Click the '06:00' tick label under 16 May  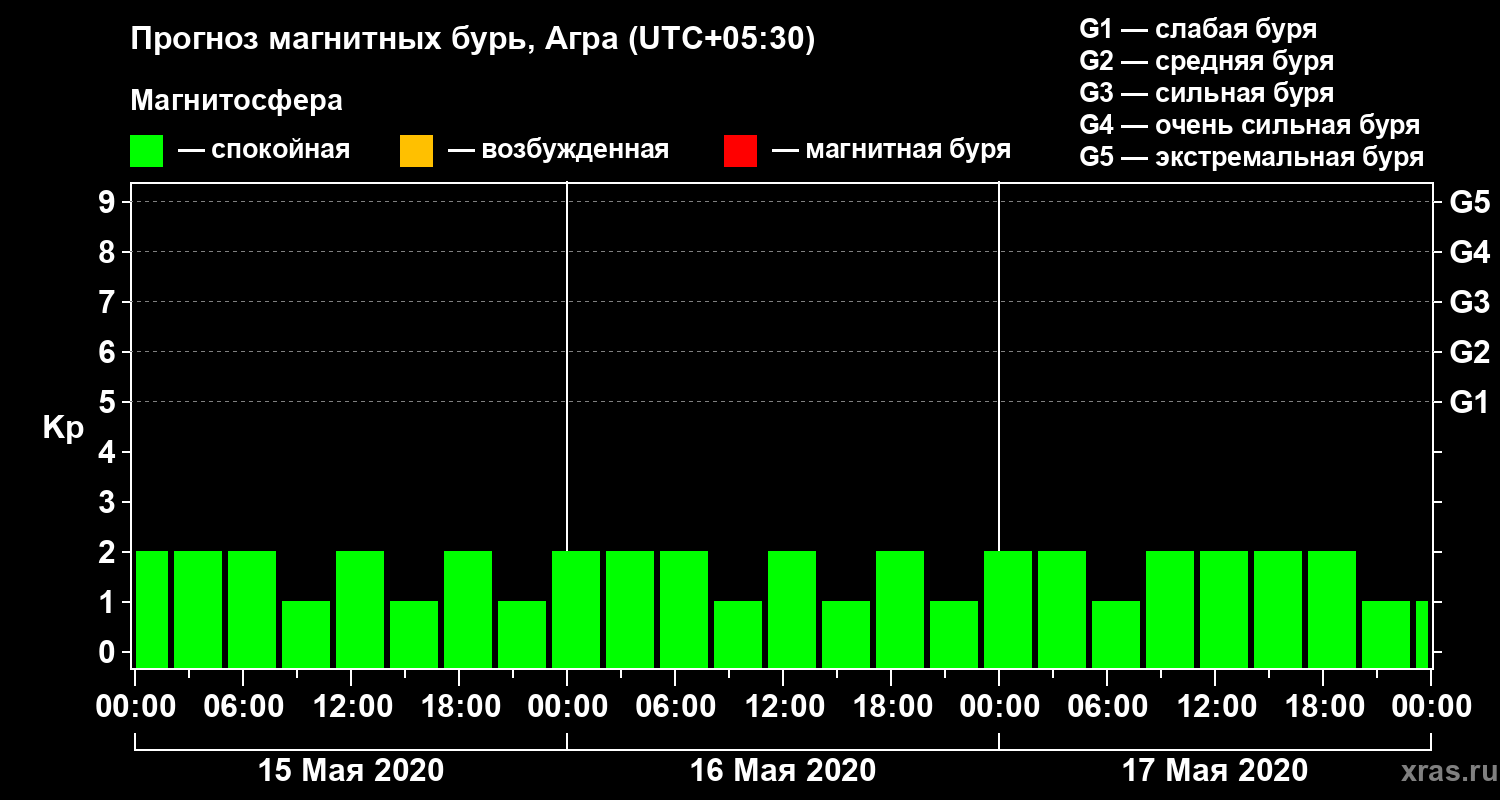click(675, 707)
